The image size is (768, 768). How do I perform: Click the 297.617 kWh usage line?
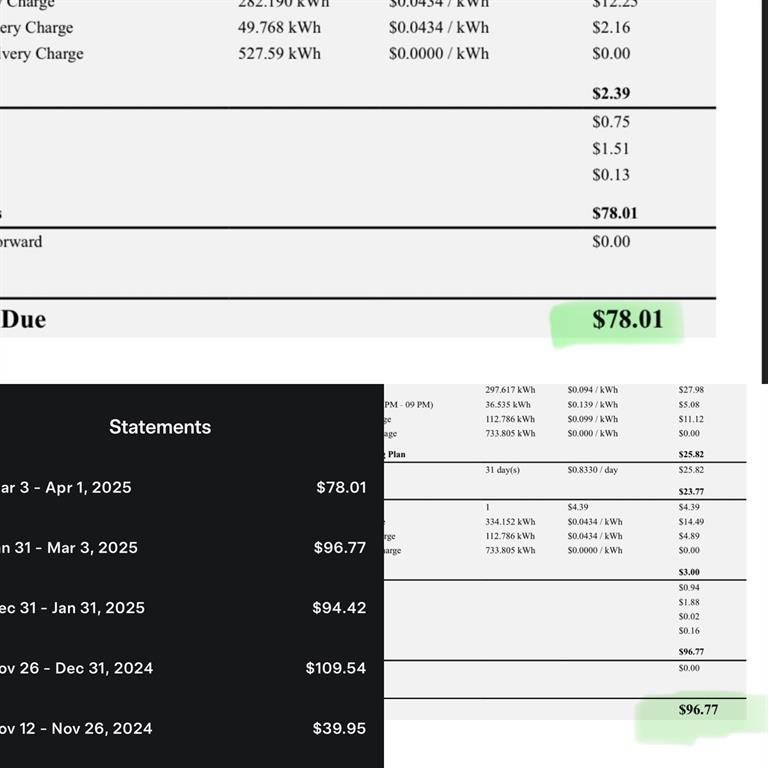[x=510, y=390]
